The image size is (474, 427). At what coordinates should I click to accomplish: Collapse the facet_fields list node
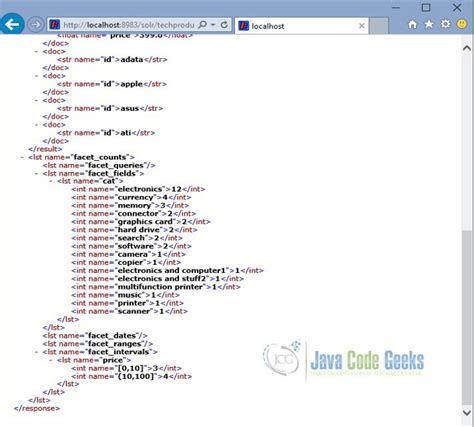click(36, 173)
